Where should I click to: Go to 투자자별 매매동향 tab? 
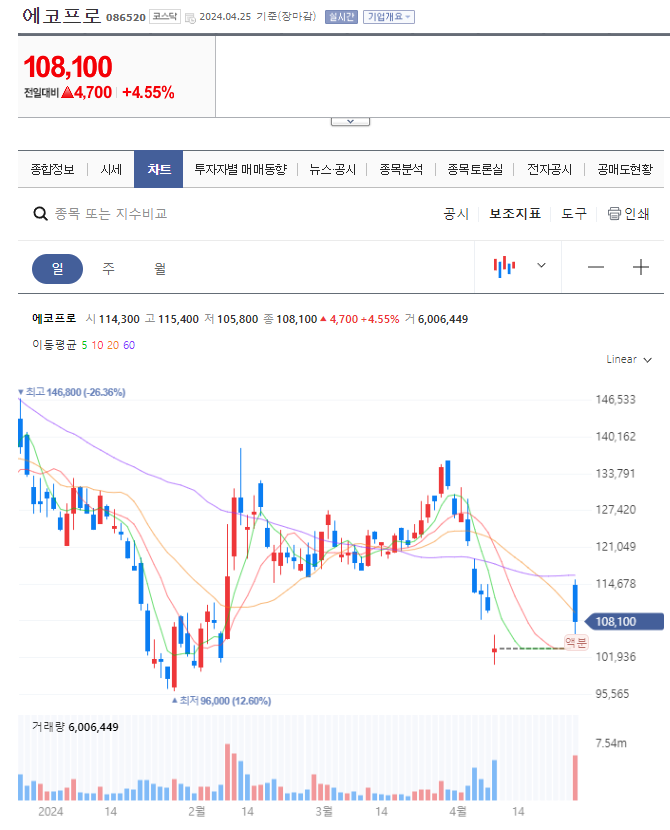240,170
